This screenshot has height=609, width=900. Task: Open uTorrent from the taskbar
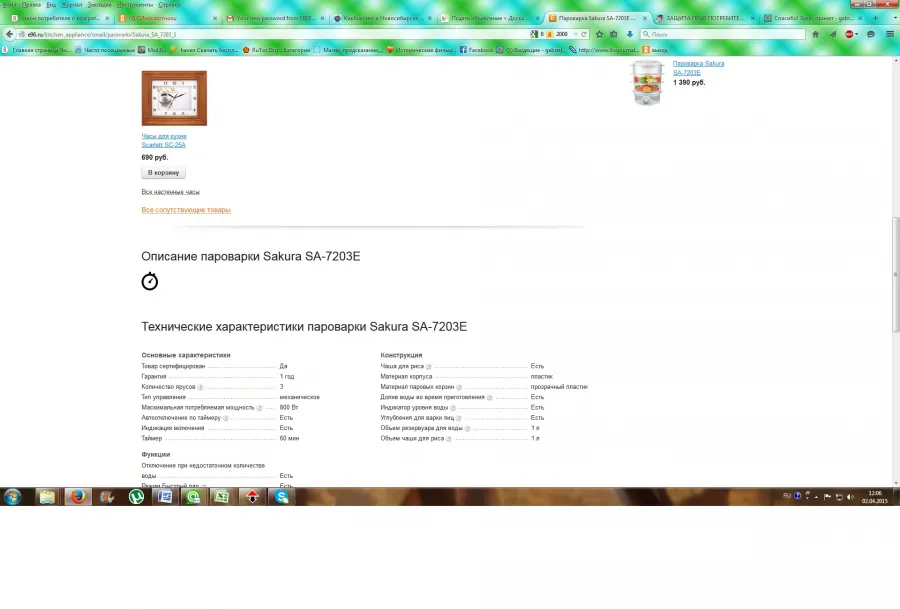[136, 496]
